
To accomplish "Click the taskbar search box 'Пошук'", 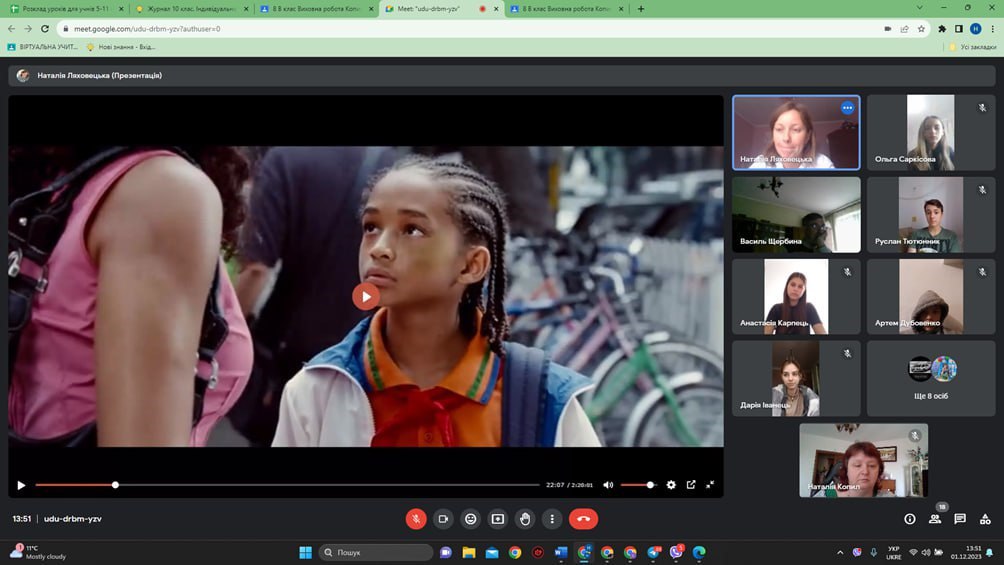I will pos(376,552).
